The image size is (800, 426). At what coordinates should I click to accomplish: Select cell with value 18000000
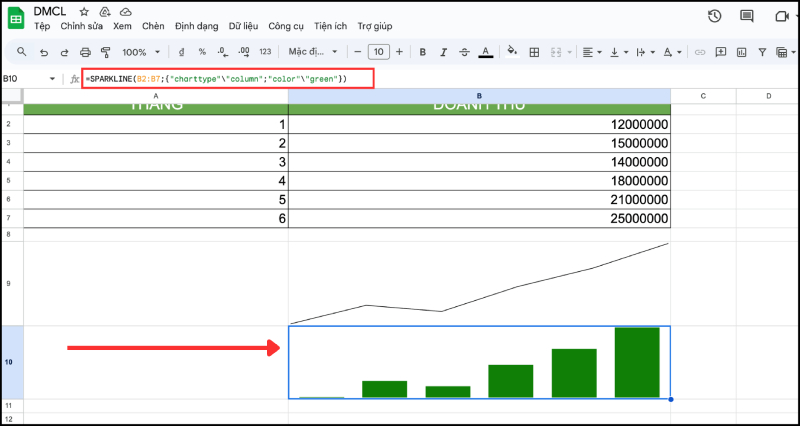[x=480, y=181]
